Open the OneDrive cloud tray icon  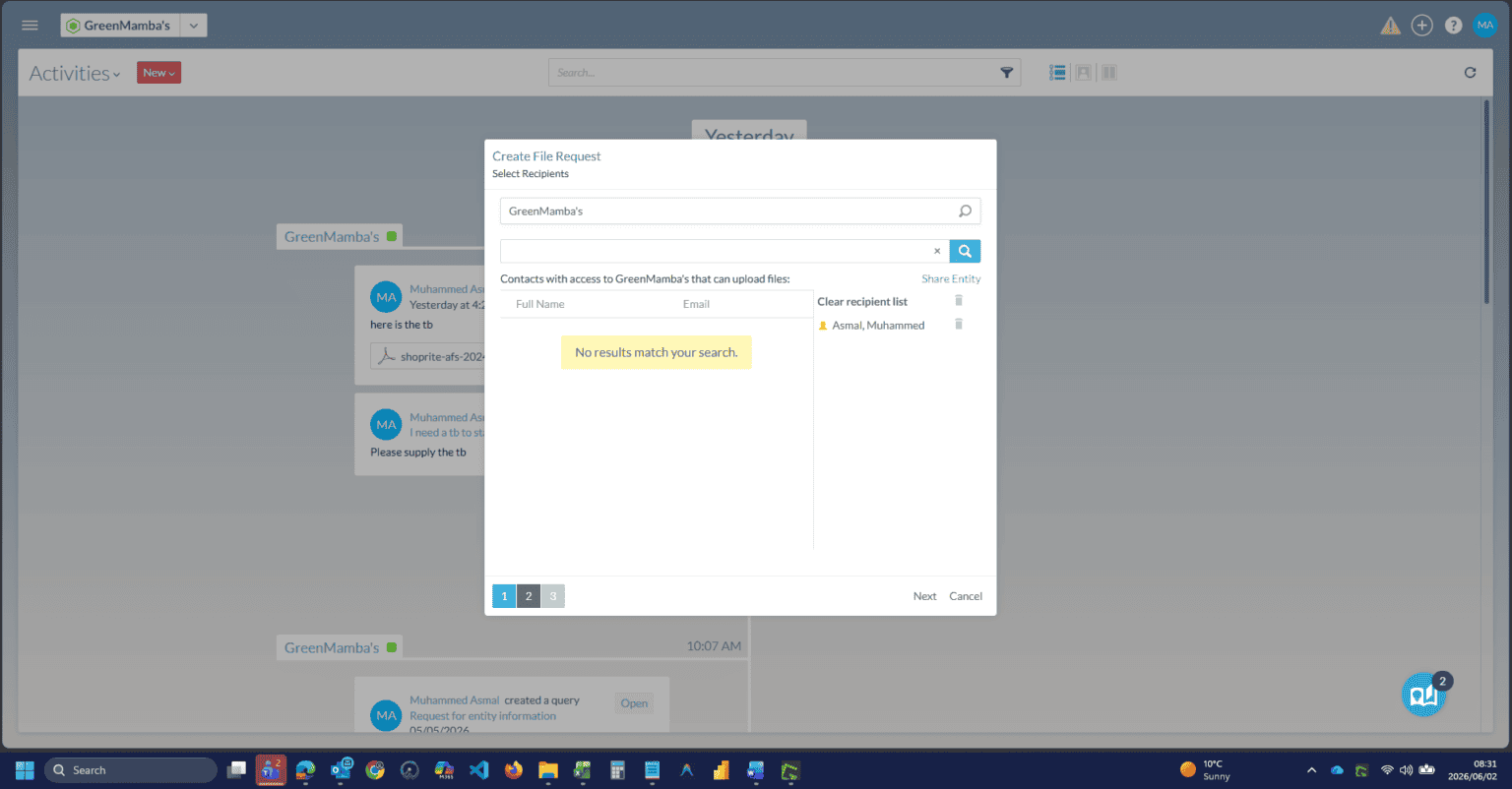click(x=1337, y=770)
